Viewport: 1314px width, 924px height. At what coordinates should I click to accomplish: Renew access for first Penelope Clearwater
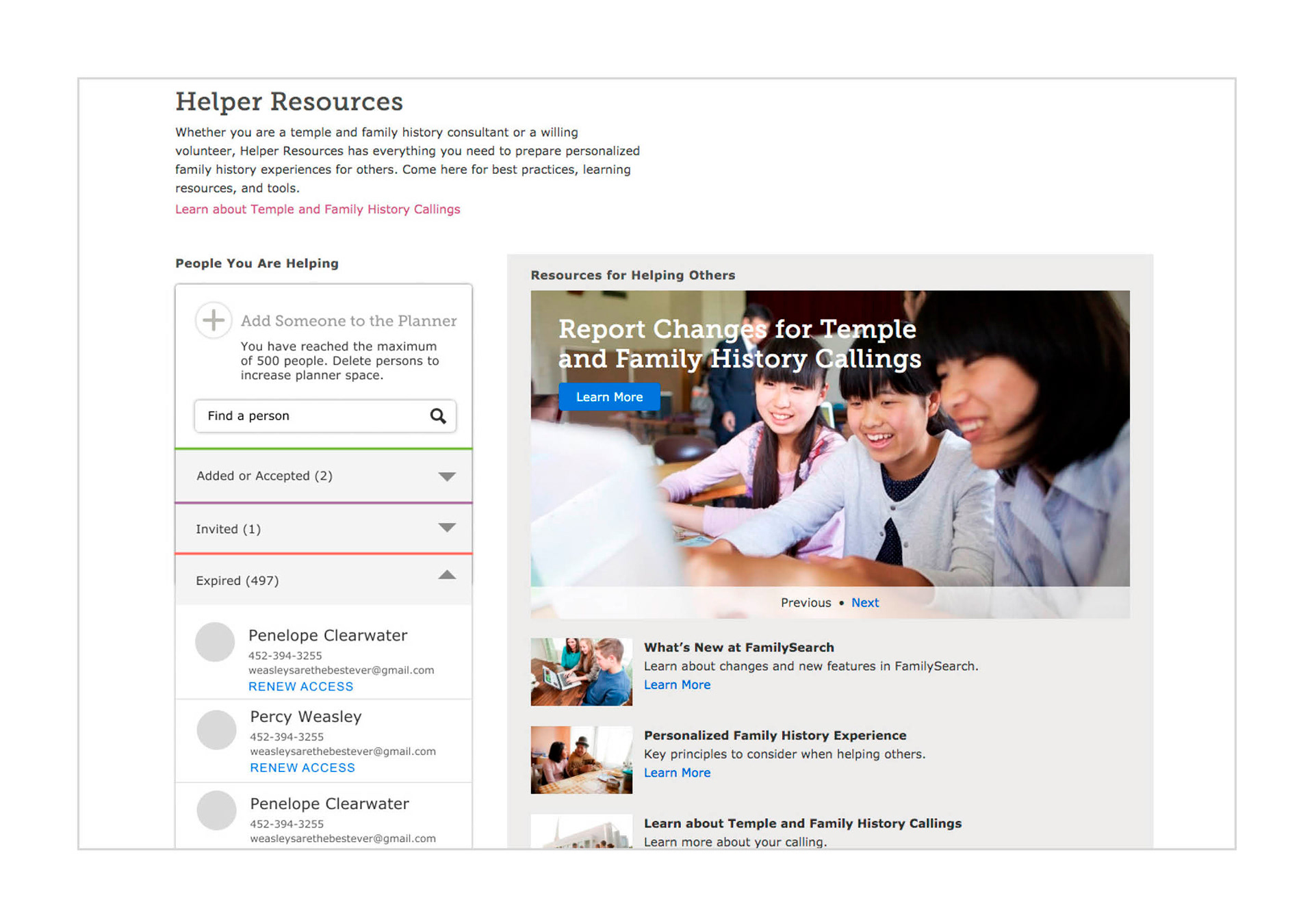300,686
